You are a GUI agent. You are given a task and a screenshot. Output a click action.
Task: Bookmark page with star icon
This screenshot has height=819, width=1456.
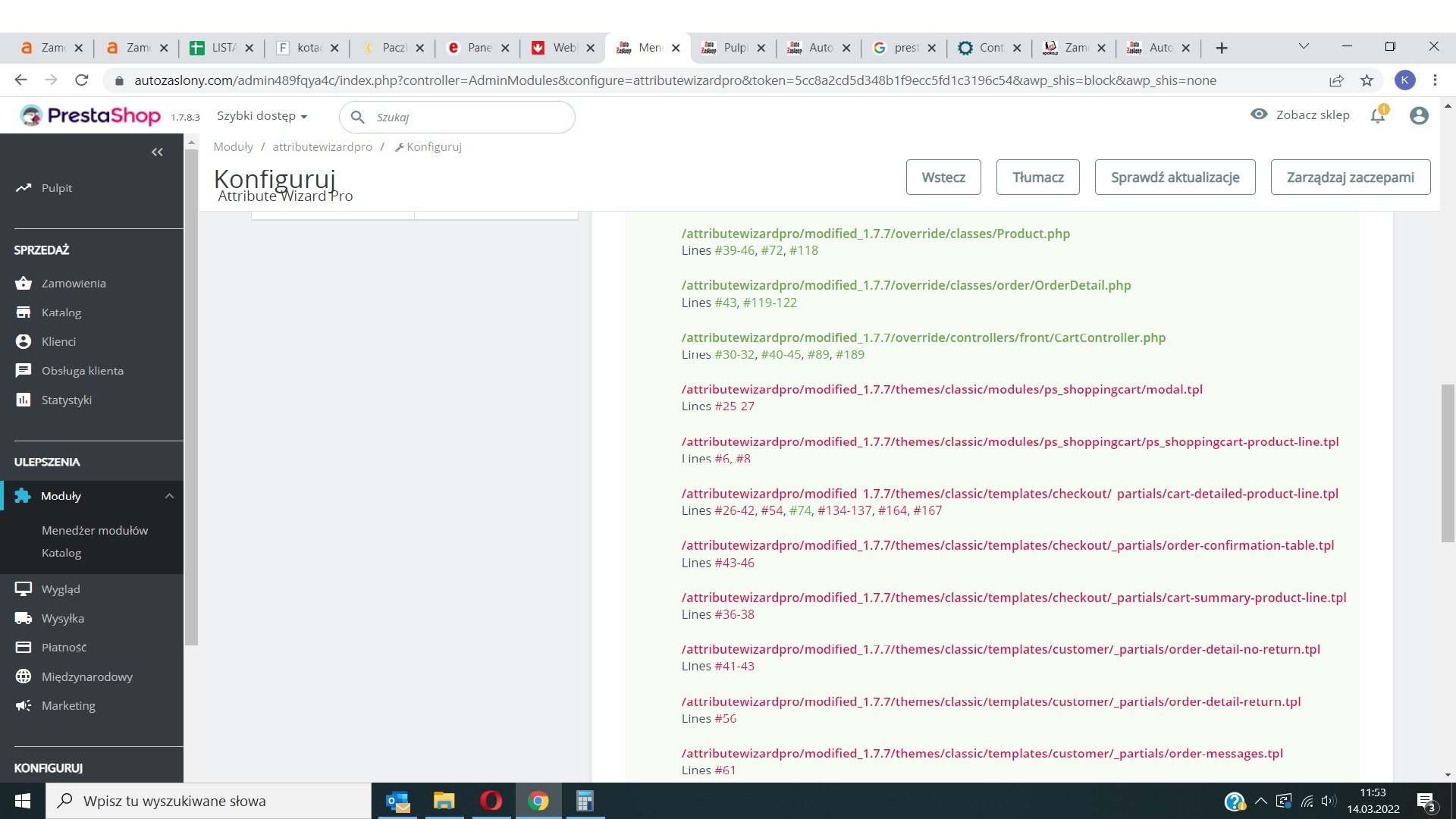coord(1367,80)
